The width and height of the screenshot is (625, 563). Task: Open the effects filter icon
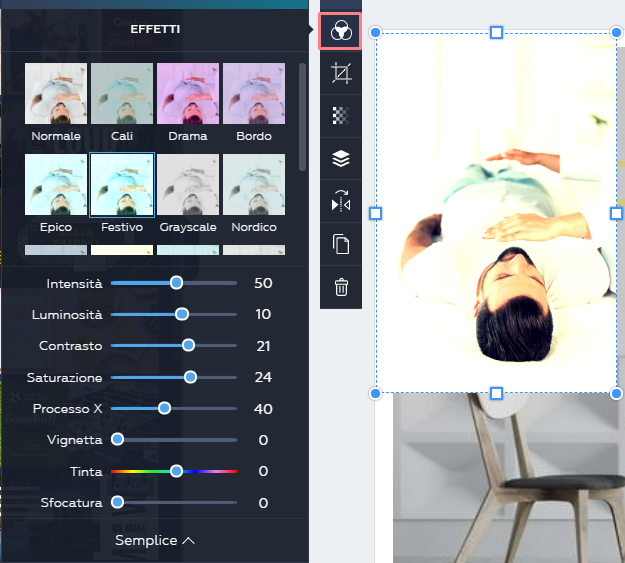[341, 31]
